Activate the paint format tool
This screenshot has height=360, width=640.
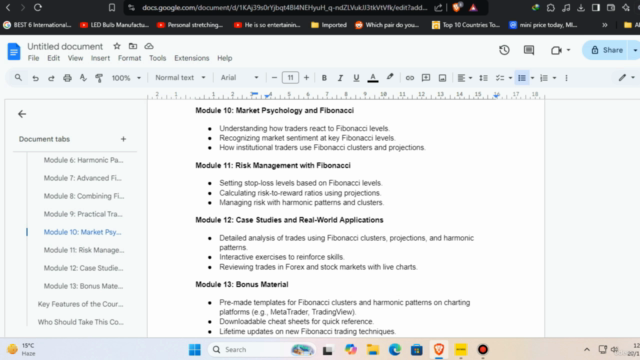coord(99,78)
